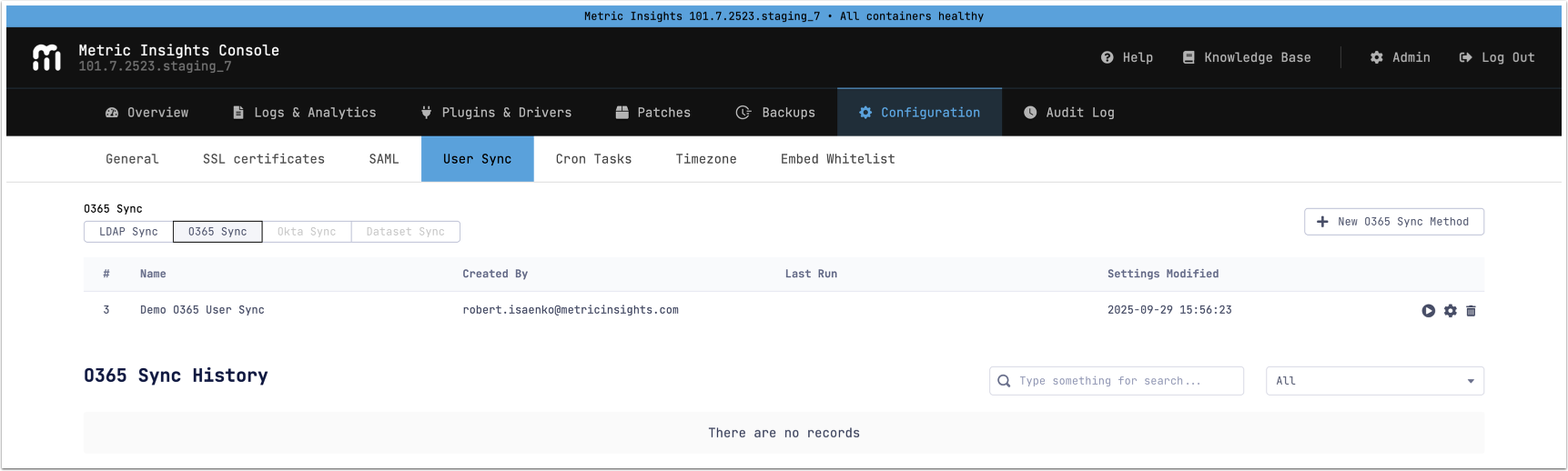1568x471 pixels.
Task: Go to Plugins & Drivers
Action: click(496, 113)
